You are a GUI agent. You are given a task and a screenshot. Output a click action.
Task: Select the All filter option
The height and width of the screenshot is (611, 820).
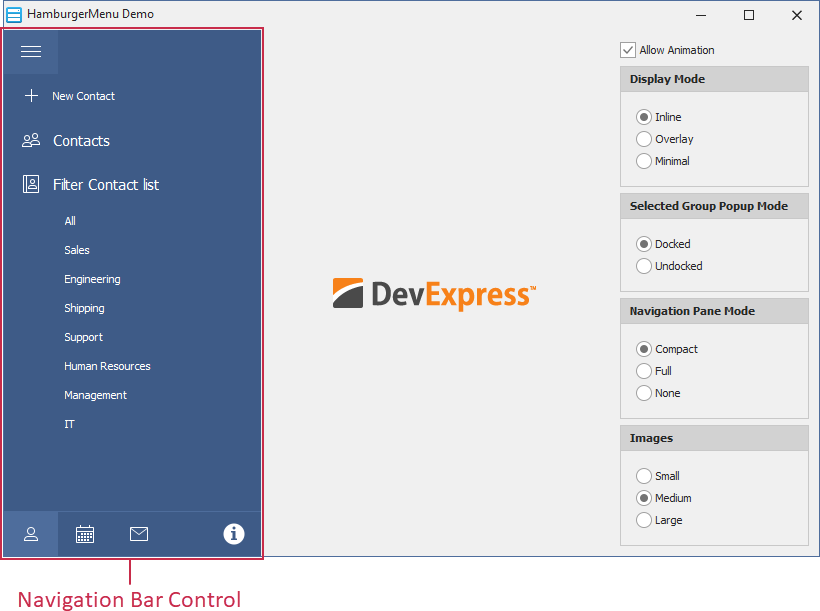[x=69, y=221]
